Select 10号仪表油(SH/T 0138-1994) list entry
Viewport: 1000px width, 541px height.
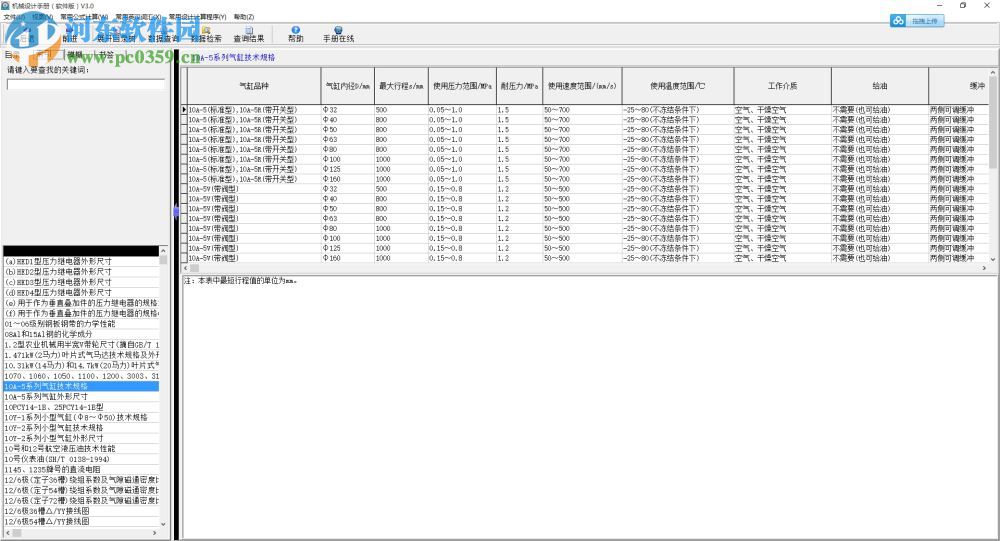60,459
